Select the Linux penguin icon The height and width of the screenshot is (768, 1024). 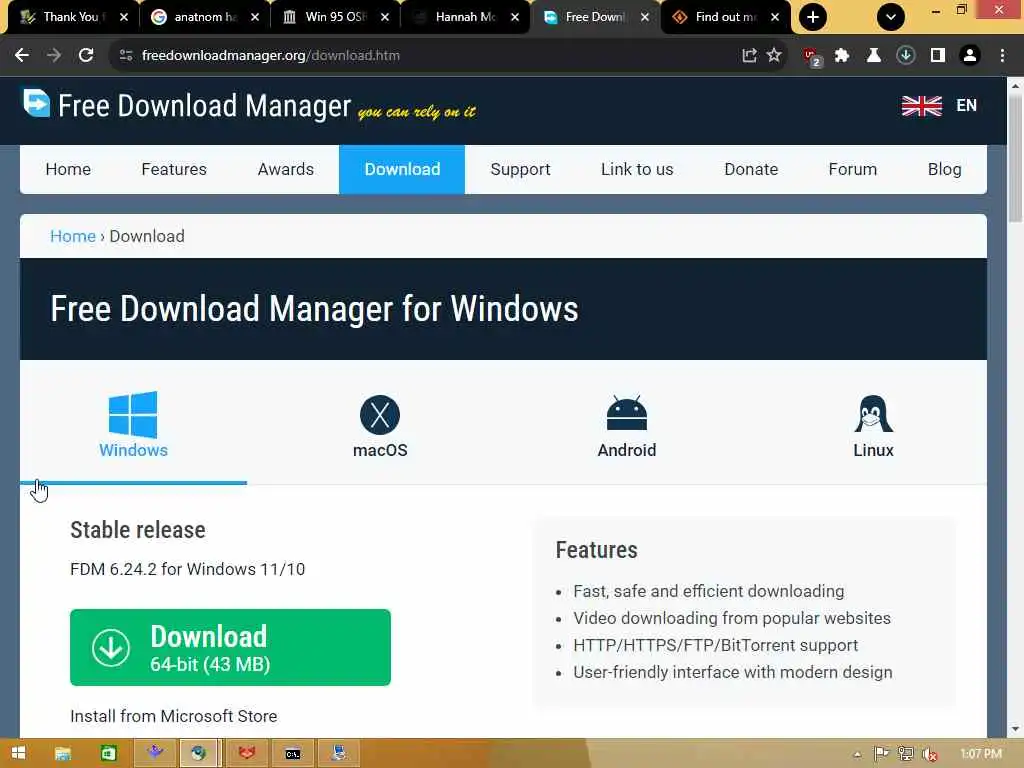[873, 414]
